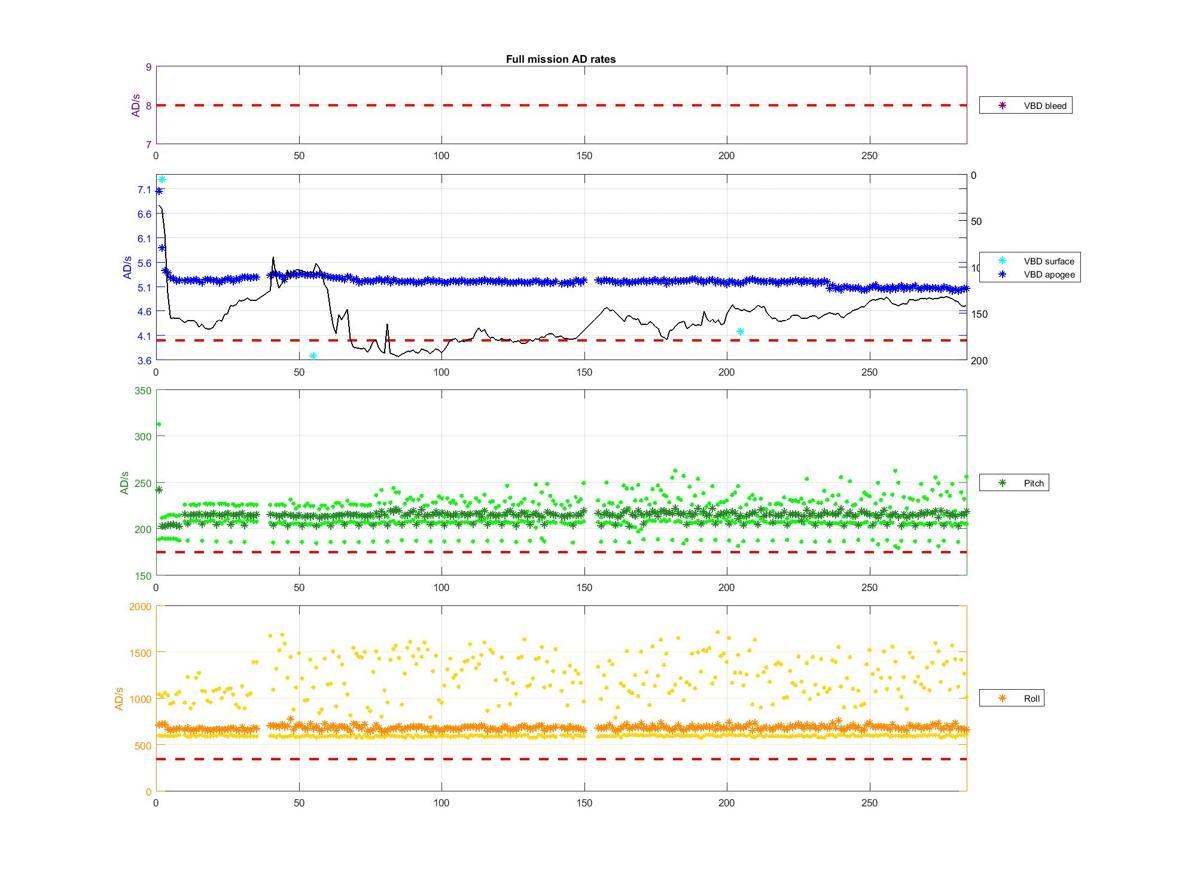Viewport: 1200px width, 889px height.
Task: Select the red dashed threshold line in Roll plot
Action: click(560, 759)
